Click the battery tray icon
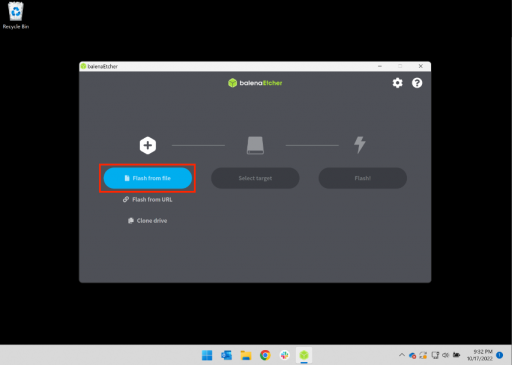 click(x=457, y=355)
